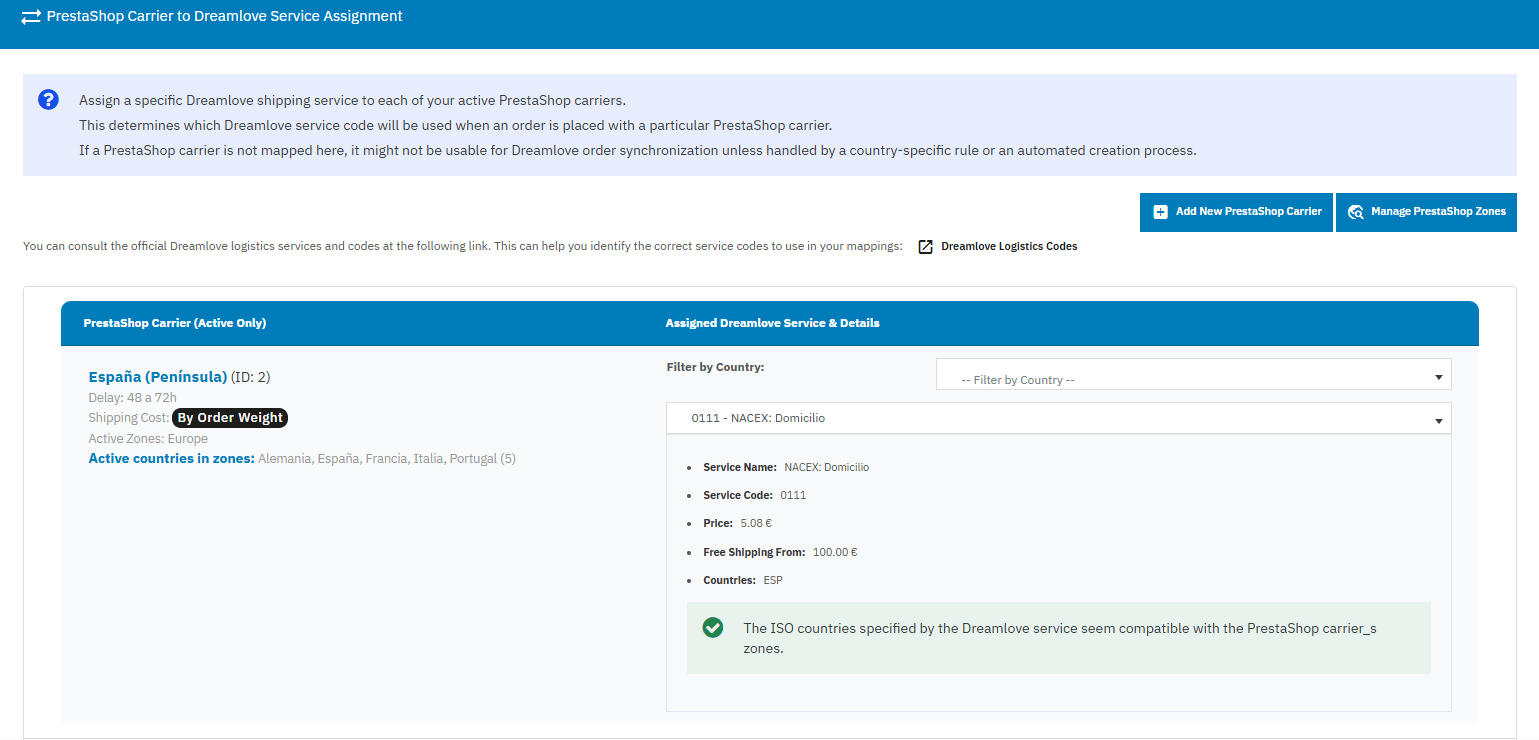Click the blue question mark help icon
This screenshot has height=740, width=1539.
48,100
